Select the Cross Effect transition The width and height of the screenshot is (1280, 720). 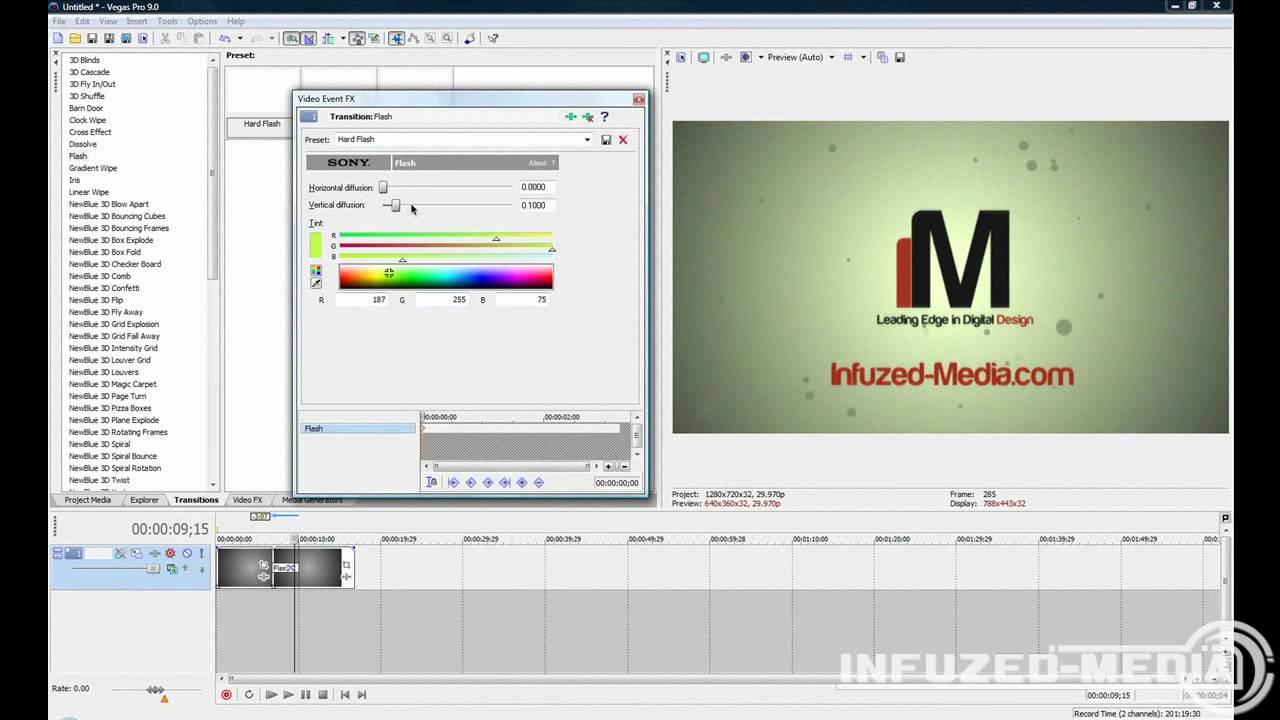(x=90, y=132)
